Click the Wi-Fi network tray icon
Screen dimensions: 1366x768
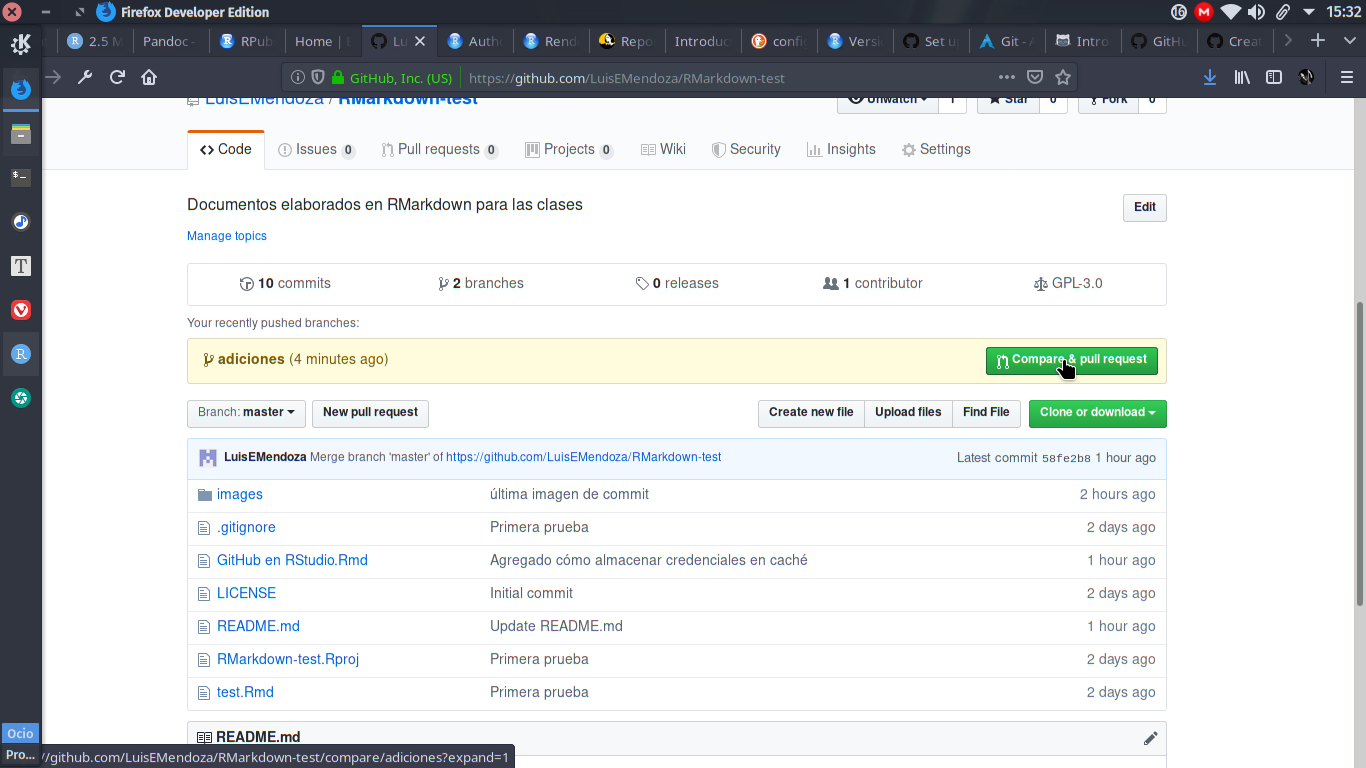tap(1230, 12)
